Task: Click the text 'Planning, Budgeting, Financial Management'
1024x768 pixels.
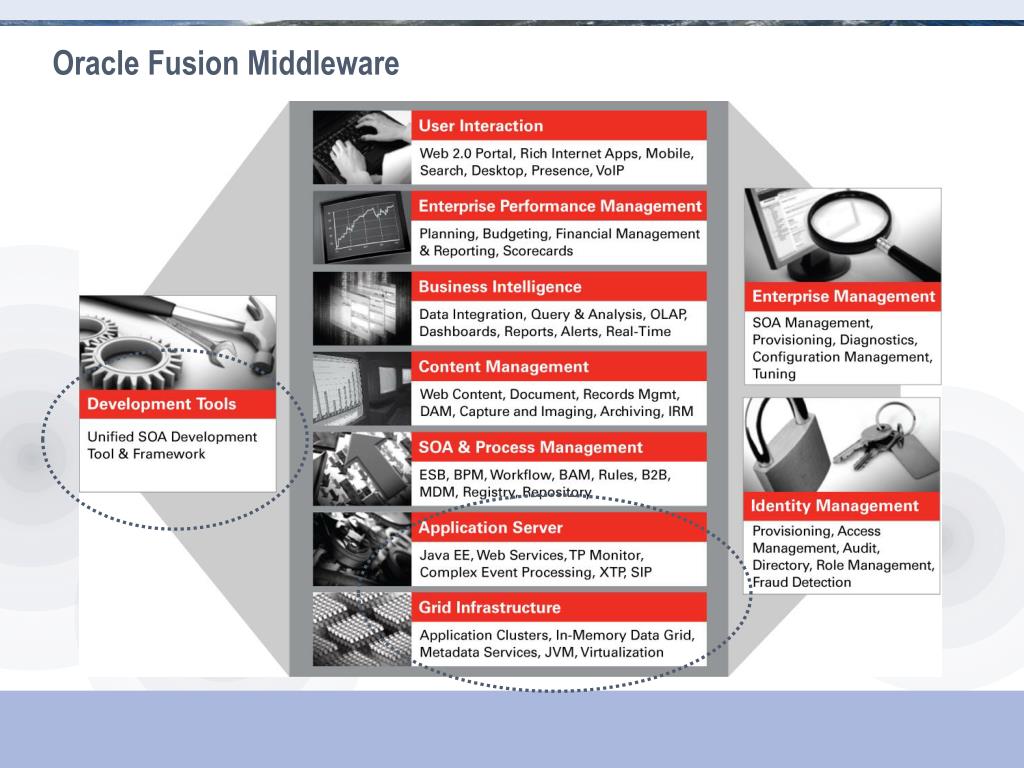Action: click(560, 234)
